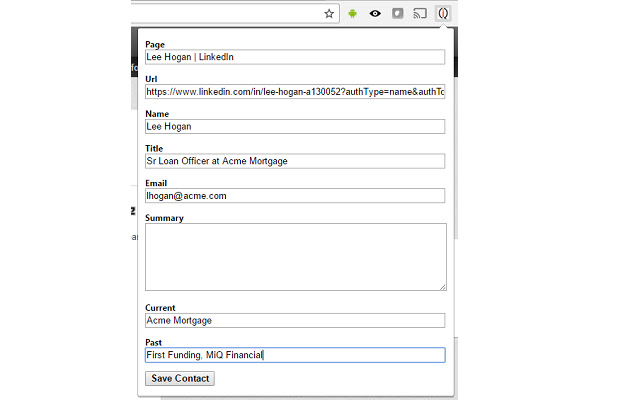Focus the Name field with Lee Hogan
Viewport: 640px width, 400px height.
click(x=295, y=127)
